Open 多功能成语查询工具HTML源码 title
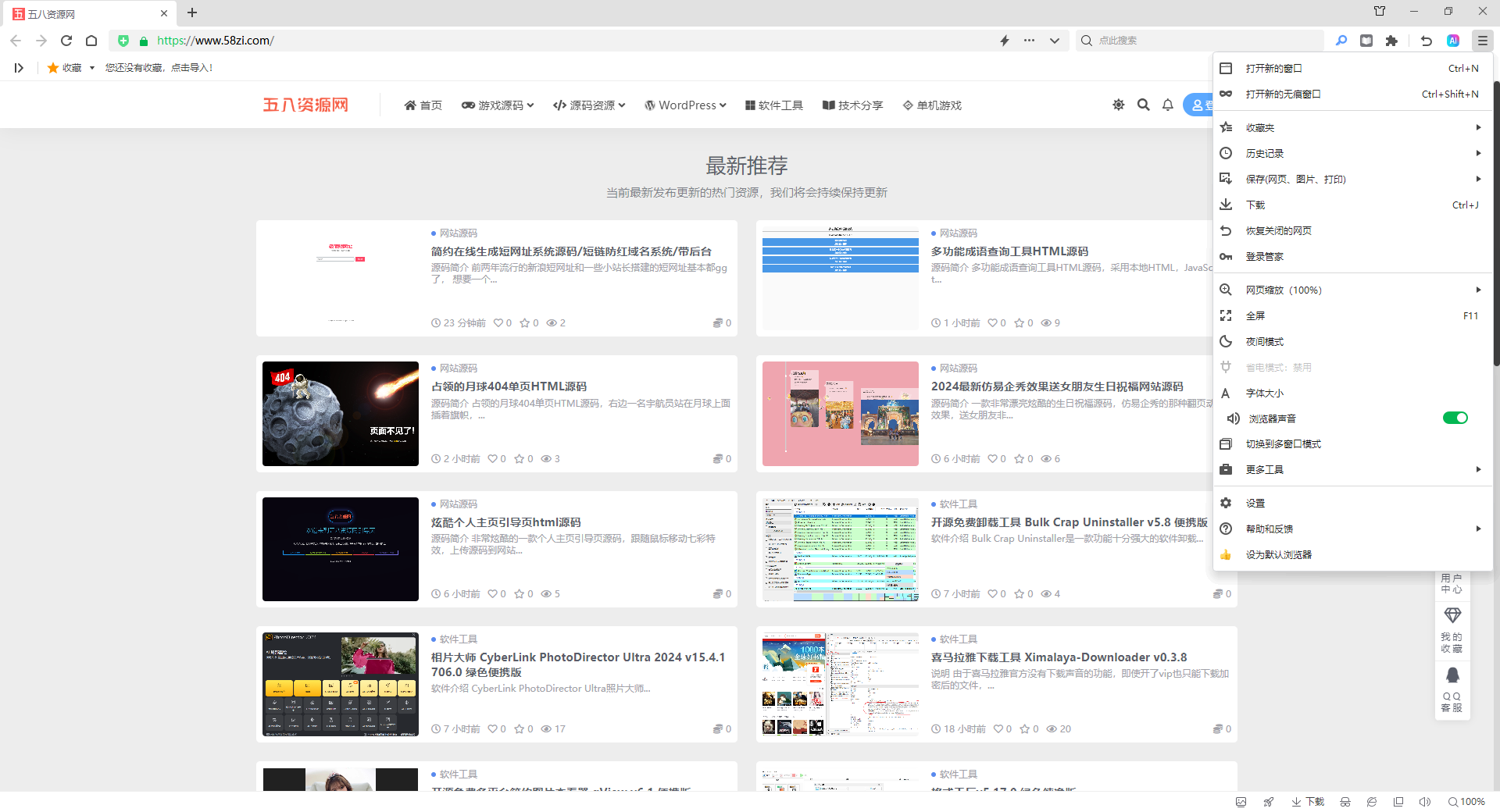The height and width of the screenshot is (812, 1500). [1009, 251]
